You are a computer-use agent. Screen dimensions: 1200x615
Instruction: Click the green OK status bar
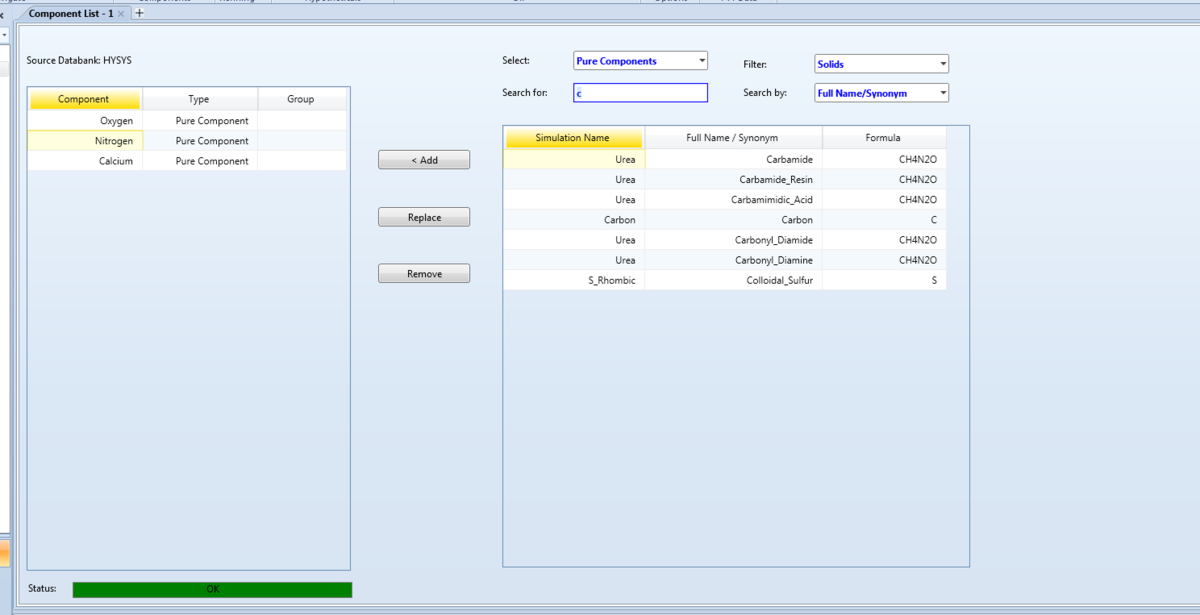click(x=212, y=589)
